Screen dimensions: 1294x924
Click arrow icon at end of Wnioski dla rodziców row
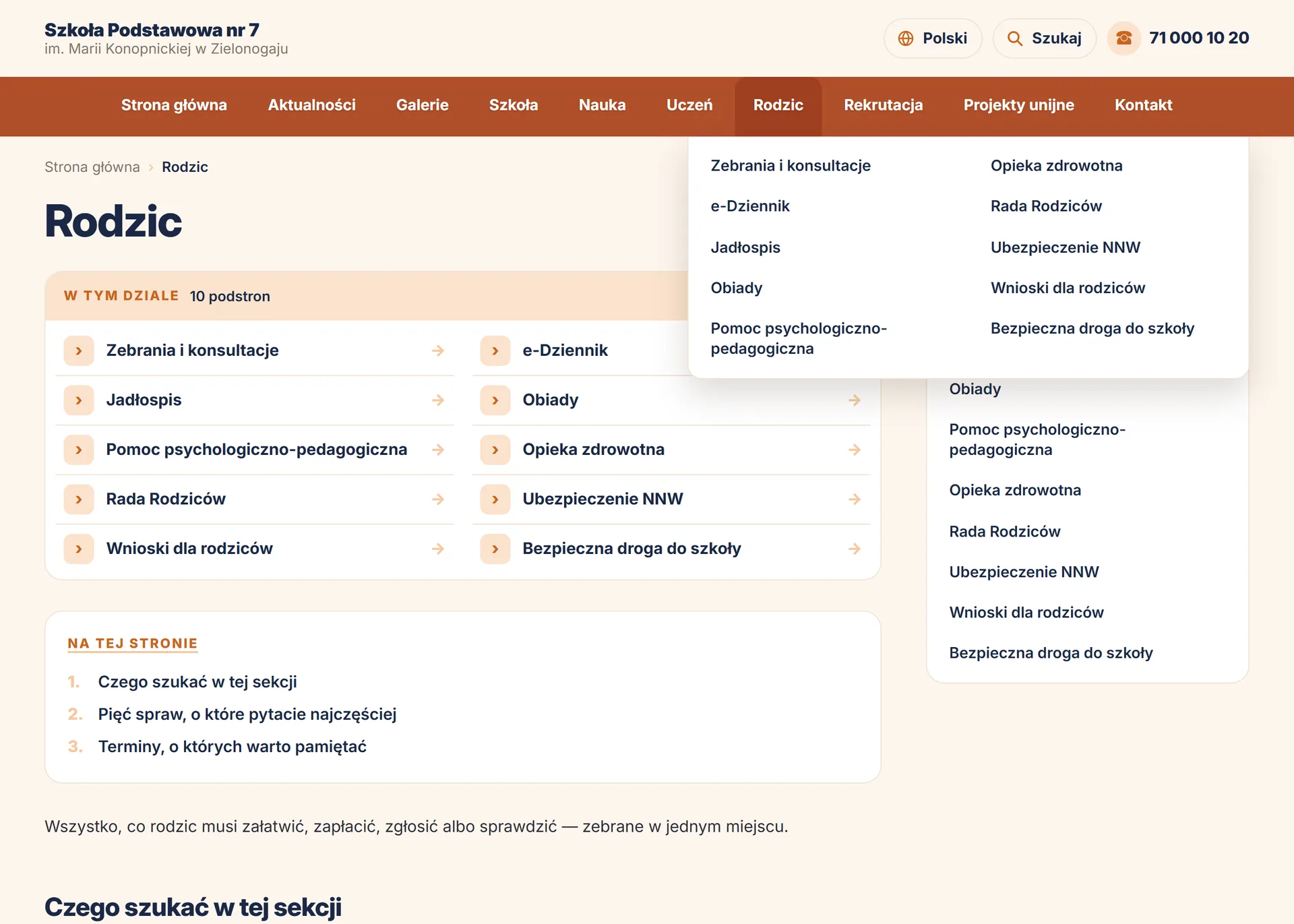coord(438,549)
